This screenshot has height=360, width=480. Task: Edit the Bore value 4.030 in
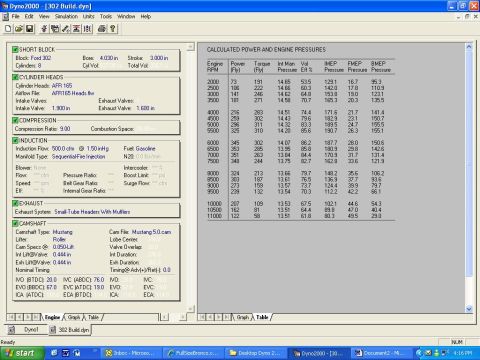[x=109, y=58]
